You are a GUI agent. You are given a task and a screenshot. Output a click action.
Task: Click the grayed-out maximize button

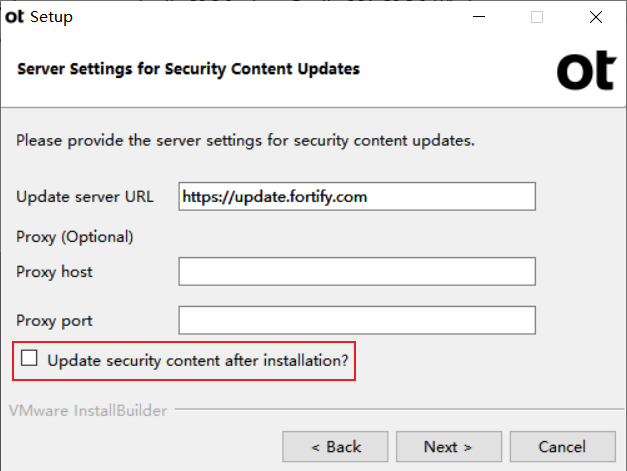tap(537, 17)
